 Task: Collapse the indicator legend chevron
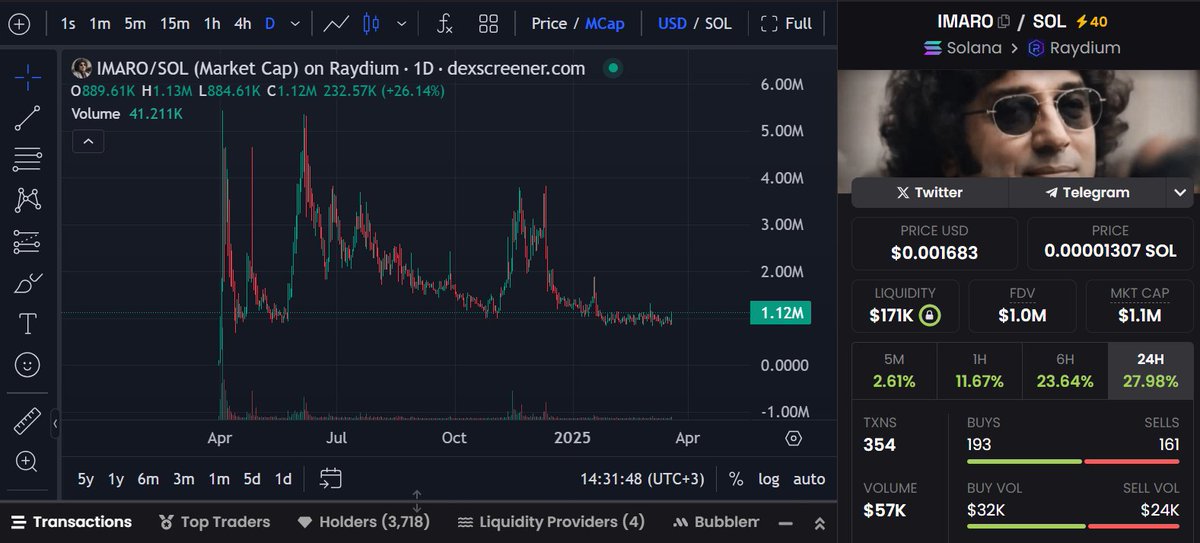(89, 142)
